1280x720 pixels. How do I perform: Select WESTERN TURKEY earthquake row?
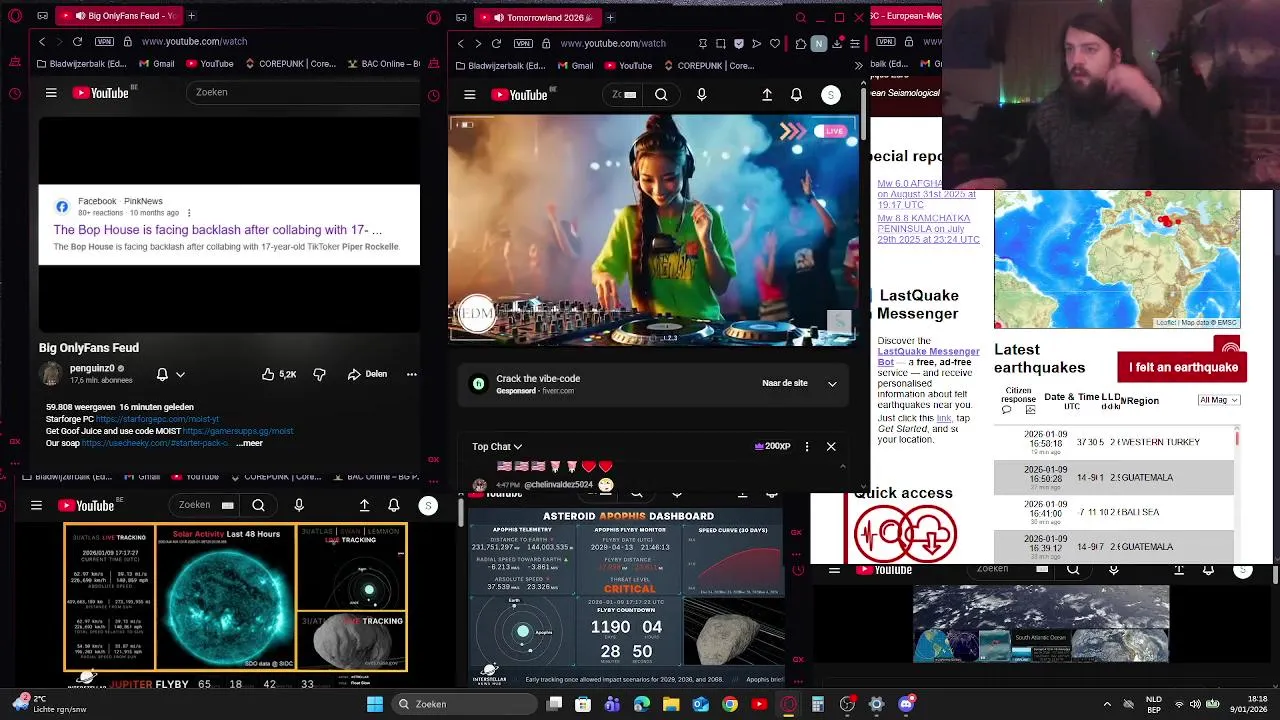coord(1114,442)
